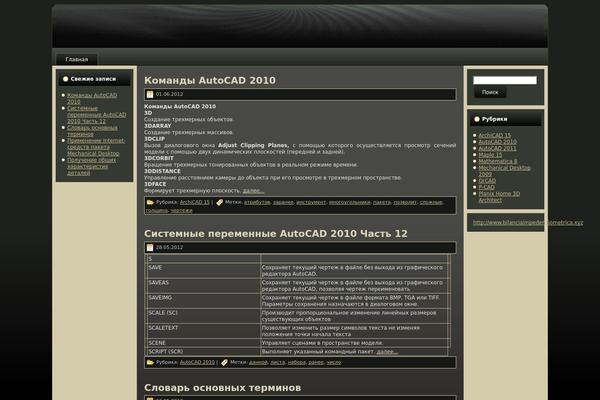The image size is (600, 400).
Task: Click the 3DFACE command heading
Action: tap(155, 184)
